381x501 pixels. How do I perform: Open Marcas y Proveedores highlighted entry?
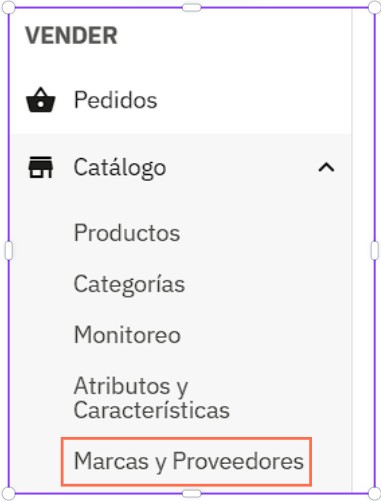187,462
